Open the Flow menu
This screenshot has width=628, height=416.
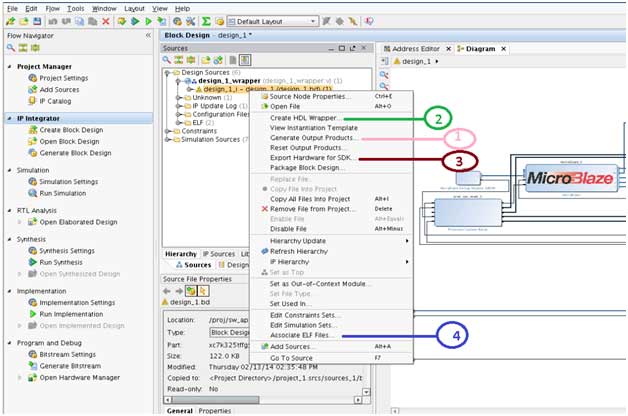coord(52,8)
